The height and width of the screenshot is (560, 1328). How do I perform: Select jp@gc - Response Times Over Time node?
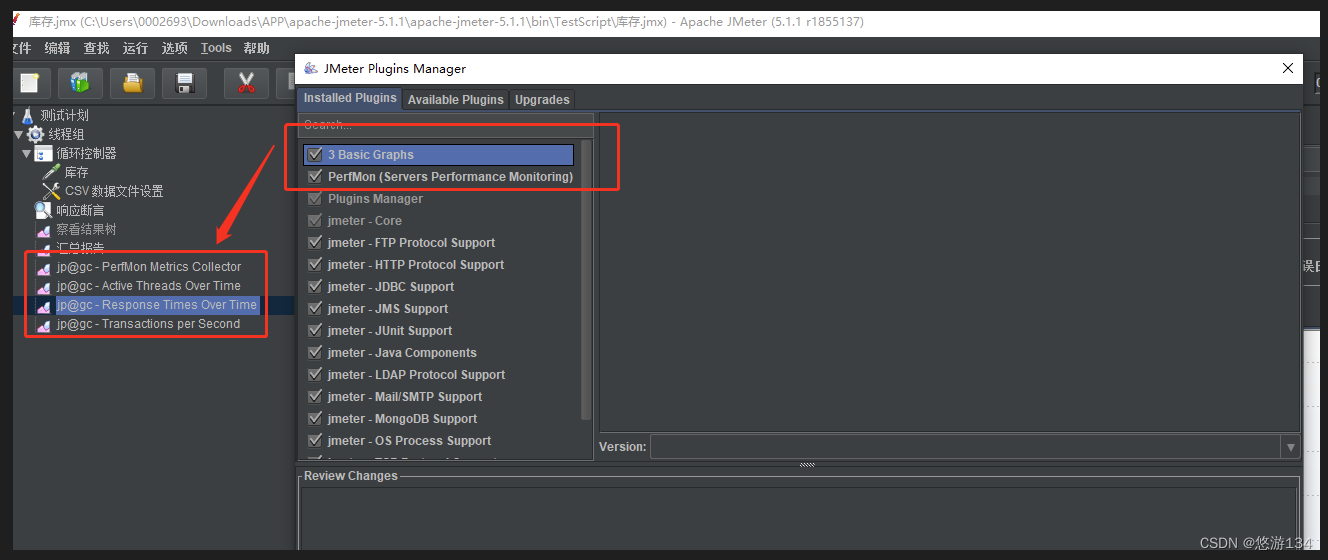(x=157, y=305)
